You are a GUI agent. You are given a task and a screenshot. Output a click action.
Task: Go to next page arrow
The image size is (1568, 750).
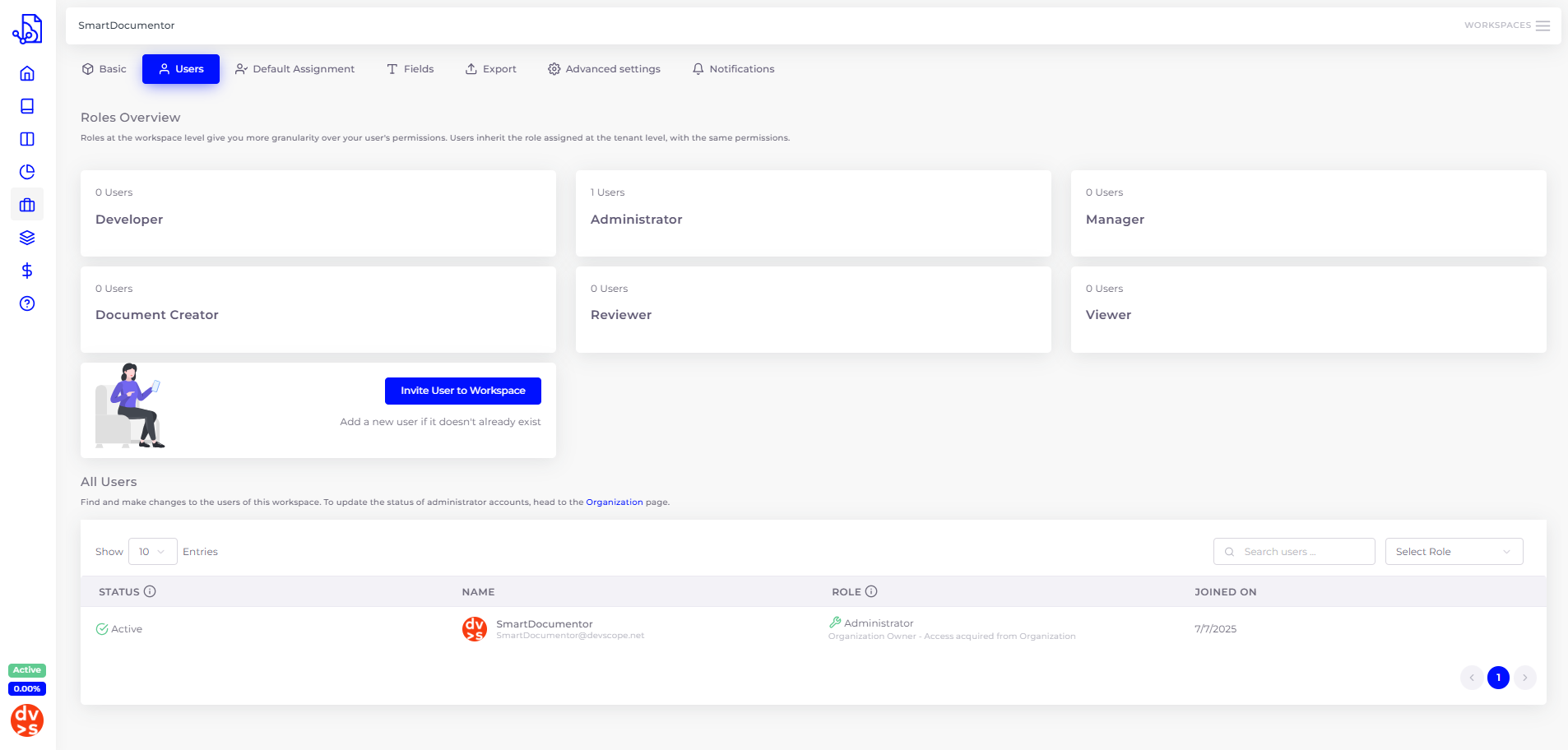tap(1524, 678)
